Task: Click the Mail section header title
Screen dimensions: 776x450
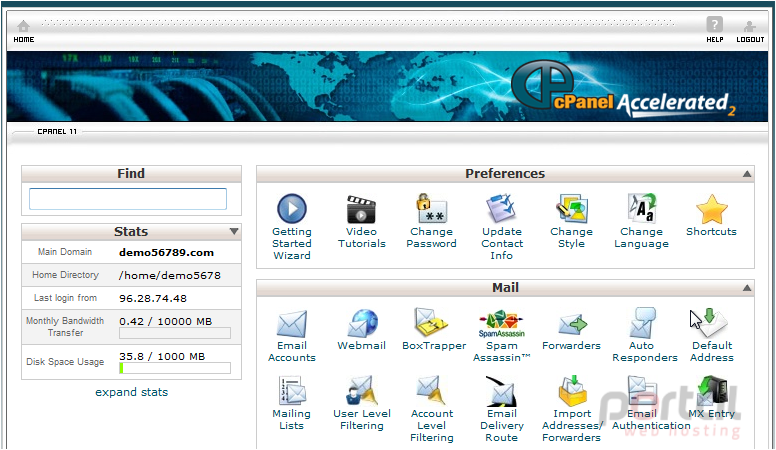Action: point(505,288)
